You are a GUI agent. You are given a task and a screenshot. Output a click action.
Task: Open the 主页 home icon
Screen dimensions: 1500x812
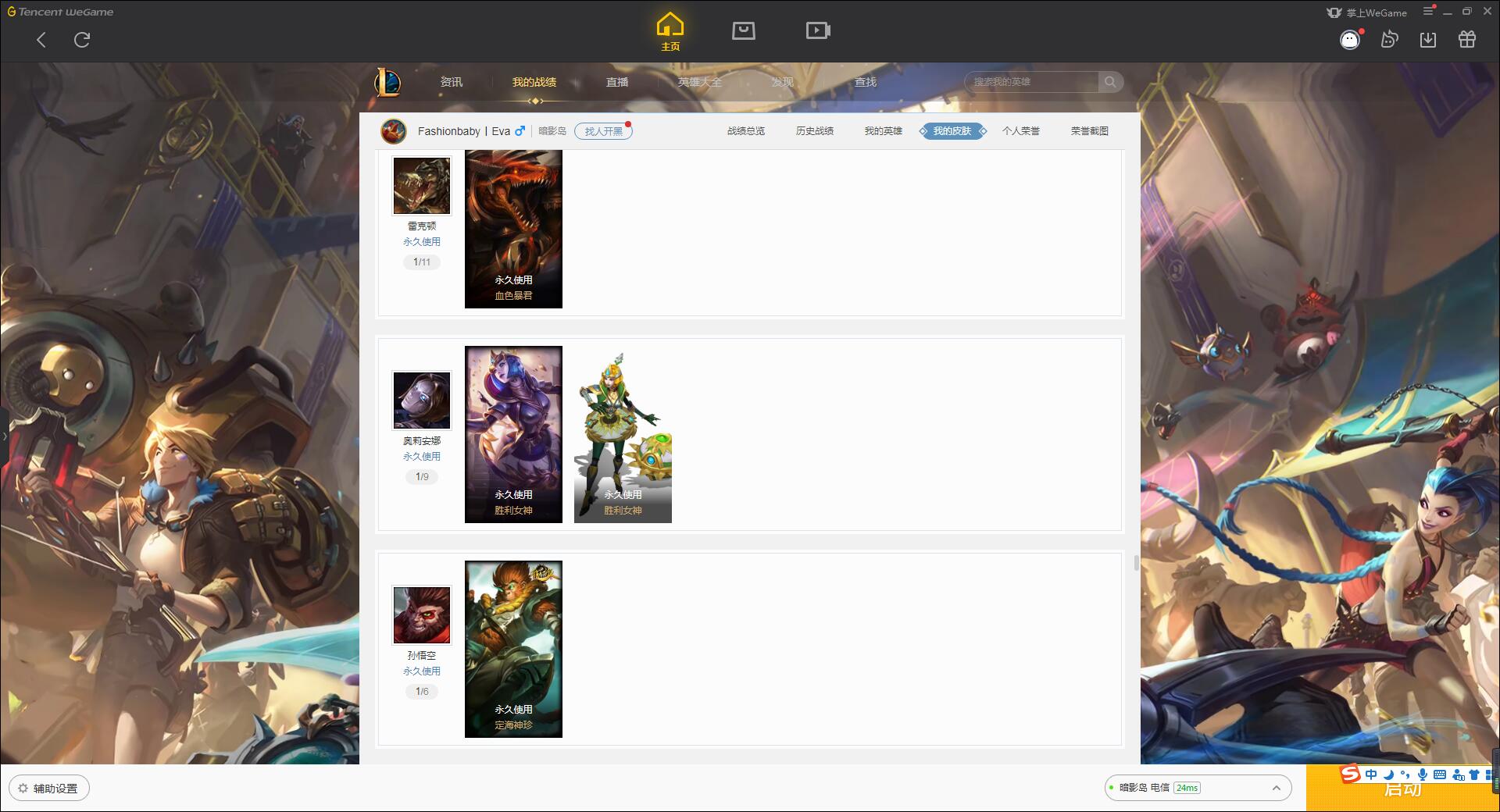670,31
